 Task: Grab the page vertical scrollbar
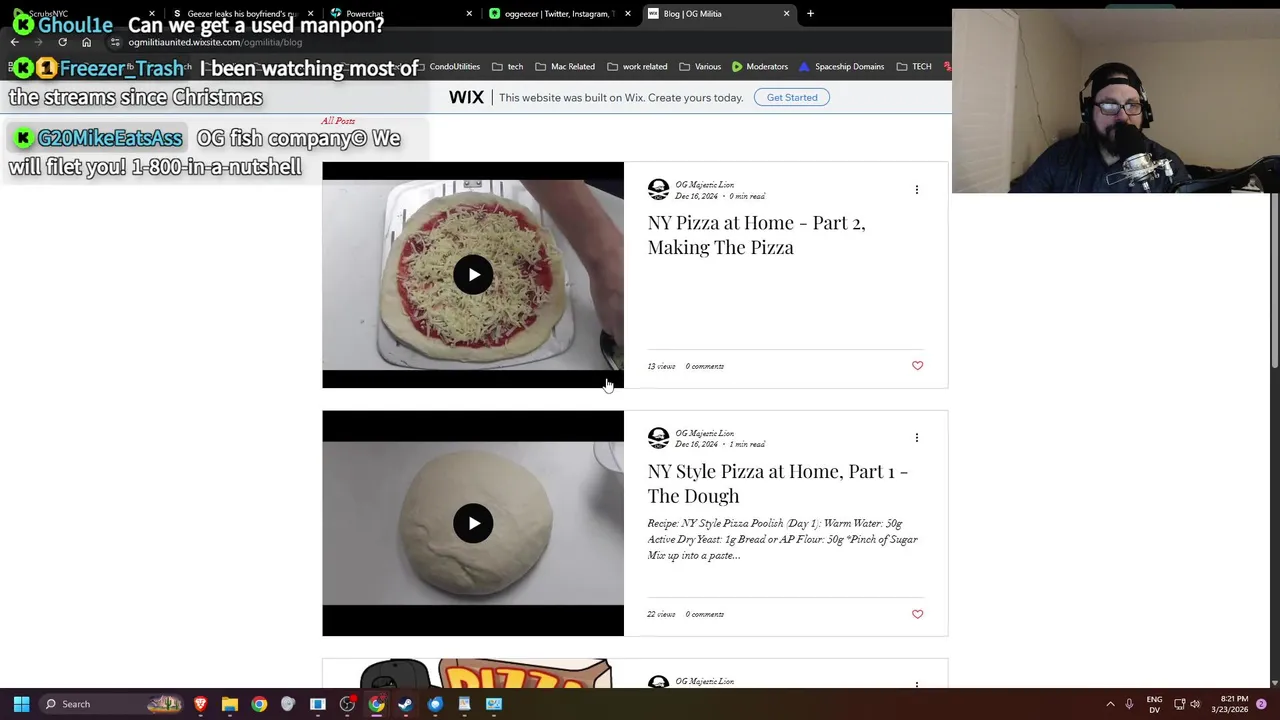[1274, 280]
